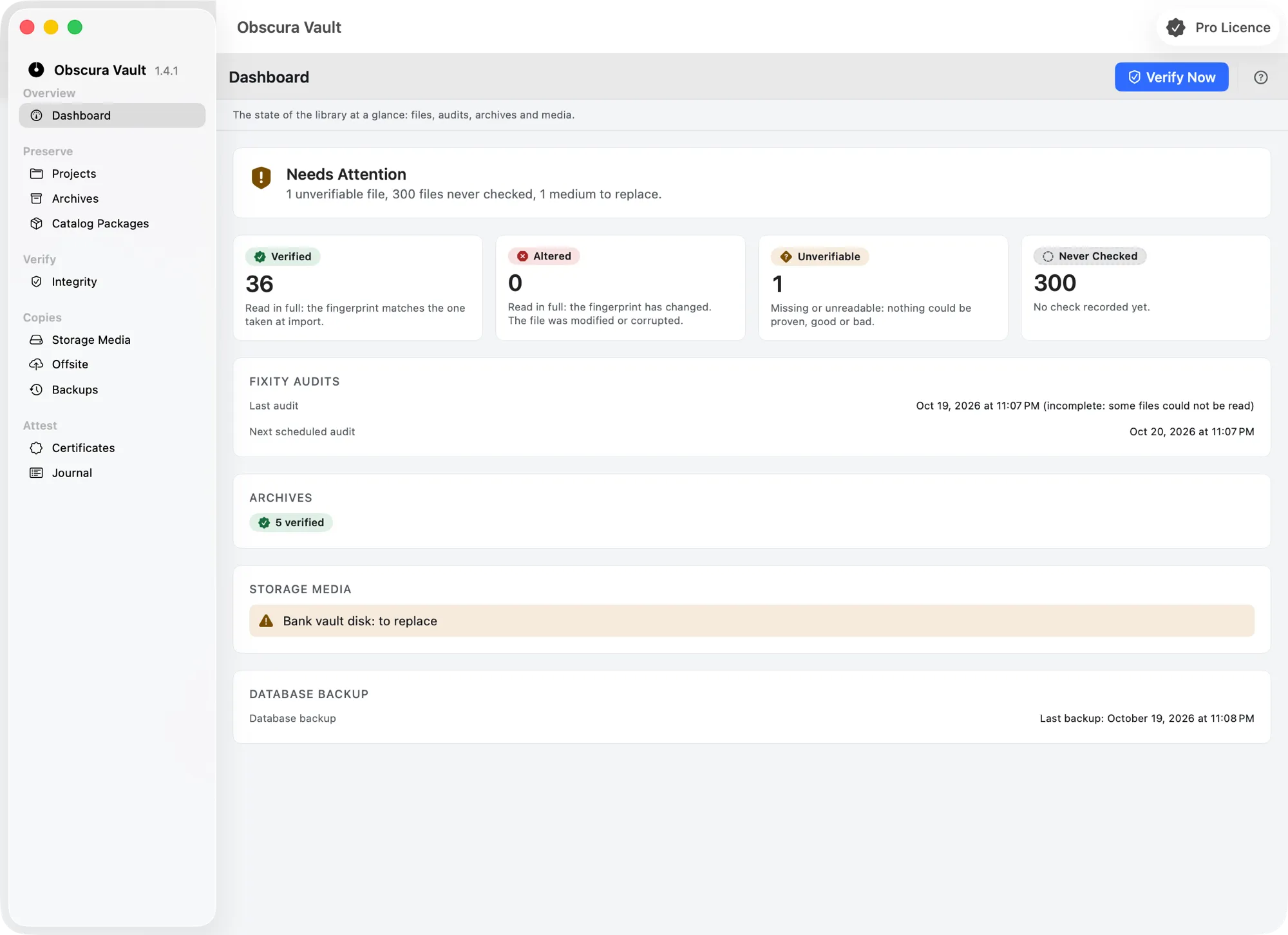Screen dimensions: 1288x935
Task: Click the Integrity shield icon
Action: click(37, 281)
